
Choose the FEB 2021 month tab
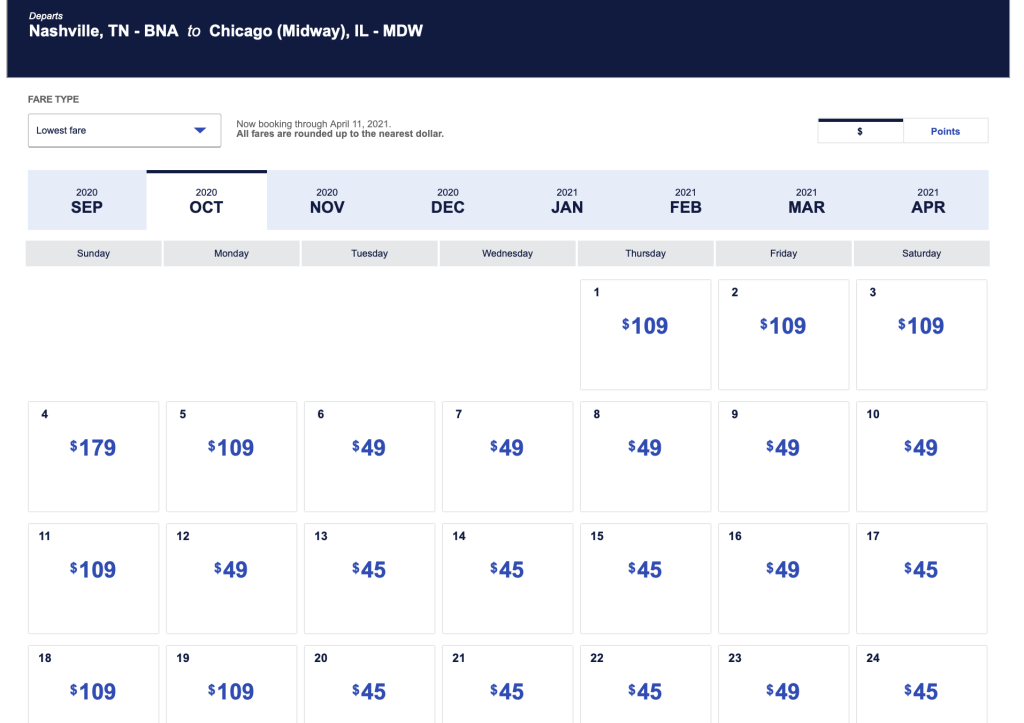pos(685,201)
